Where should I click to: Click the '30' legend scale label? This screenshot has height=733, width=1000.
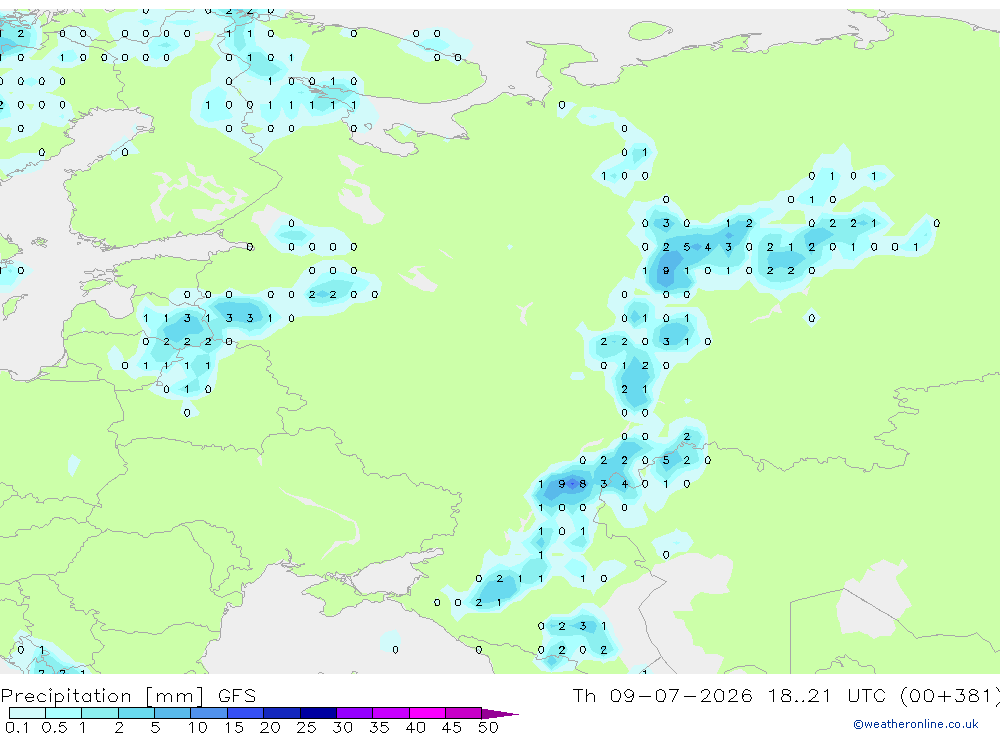(342, 727)
